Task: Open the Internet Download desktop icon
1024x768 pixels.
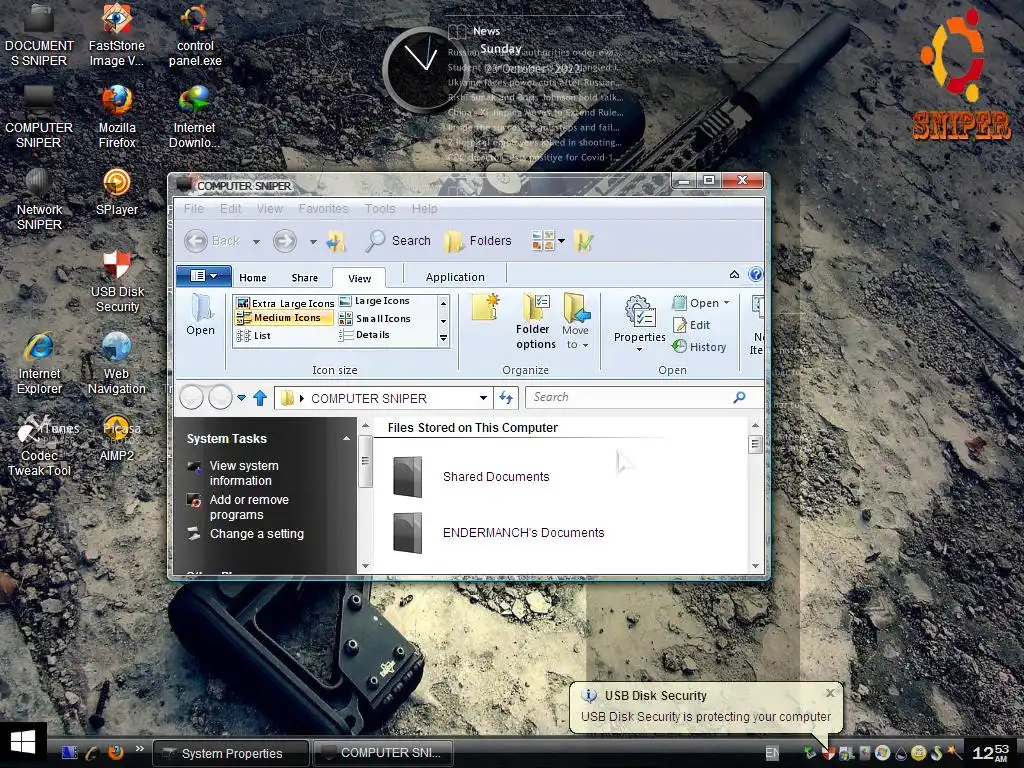Action: tap(195, 116)
